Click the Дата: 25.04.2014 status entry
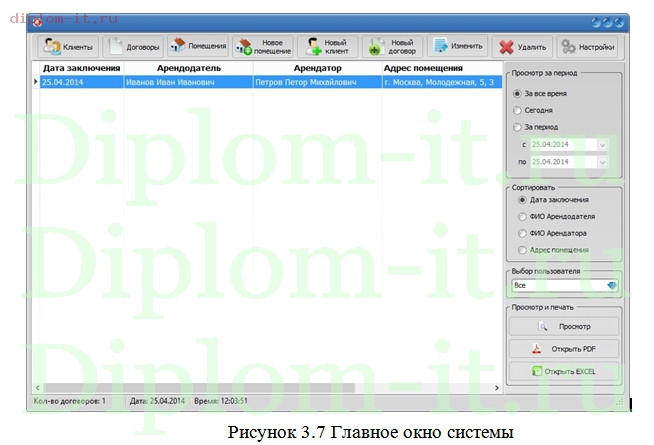Image resolution: width=654 pixels, height=445 pixels. pyautogui.click(x=157, y=401)
